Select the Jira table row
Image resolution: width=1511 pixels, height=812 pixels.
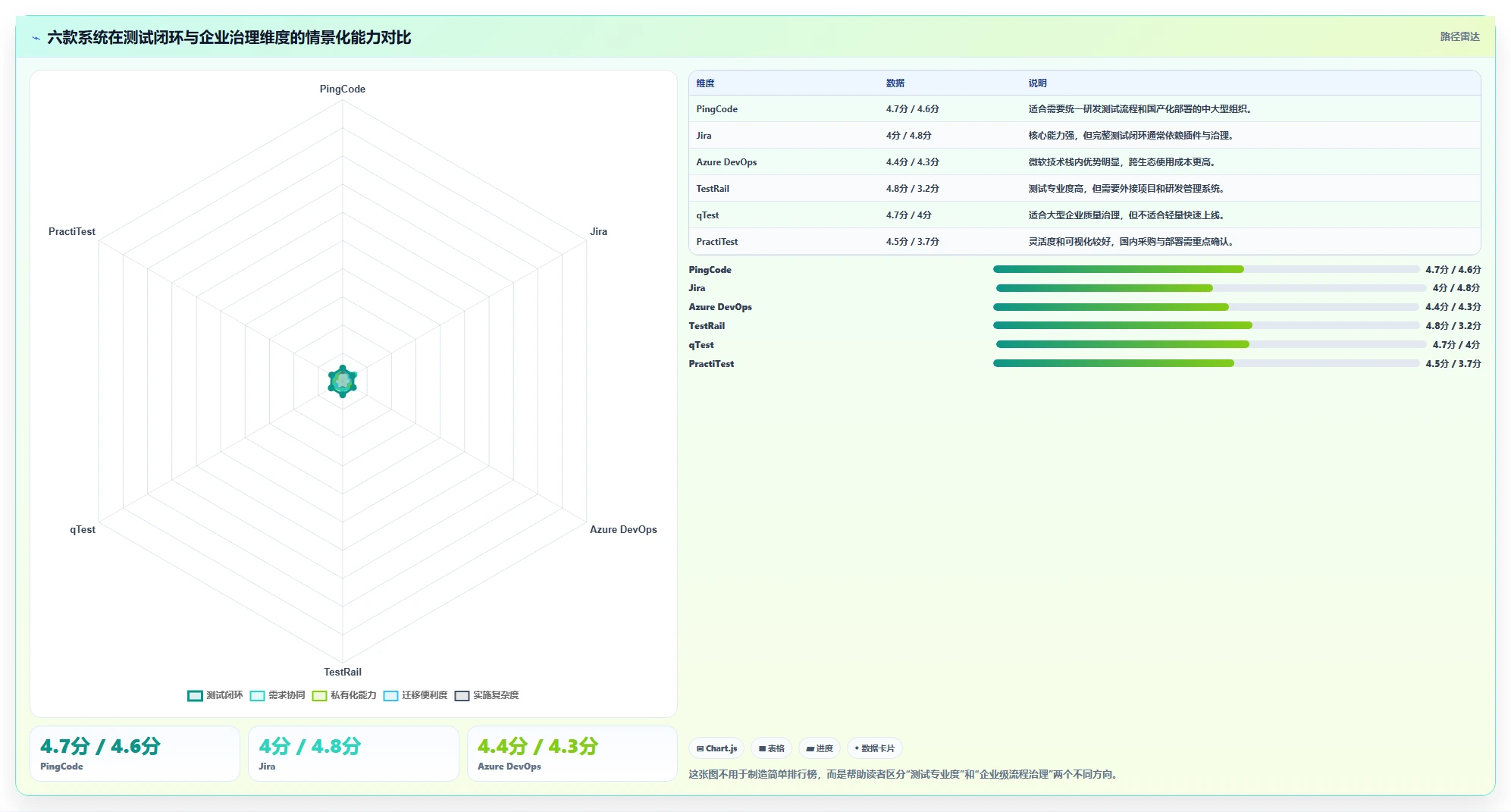(x=1084, y=135)
